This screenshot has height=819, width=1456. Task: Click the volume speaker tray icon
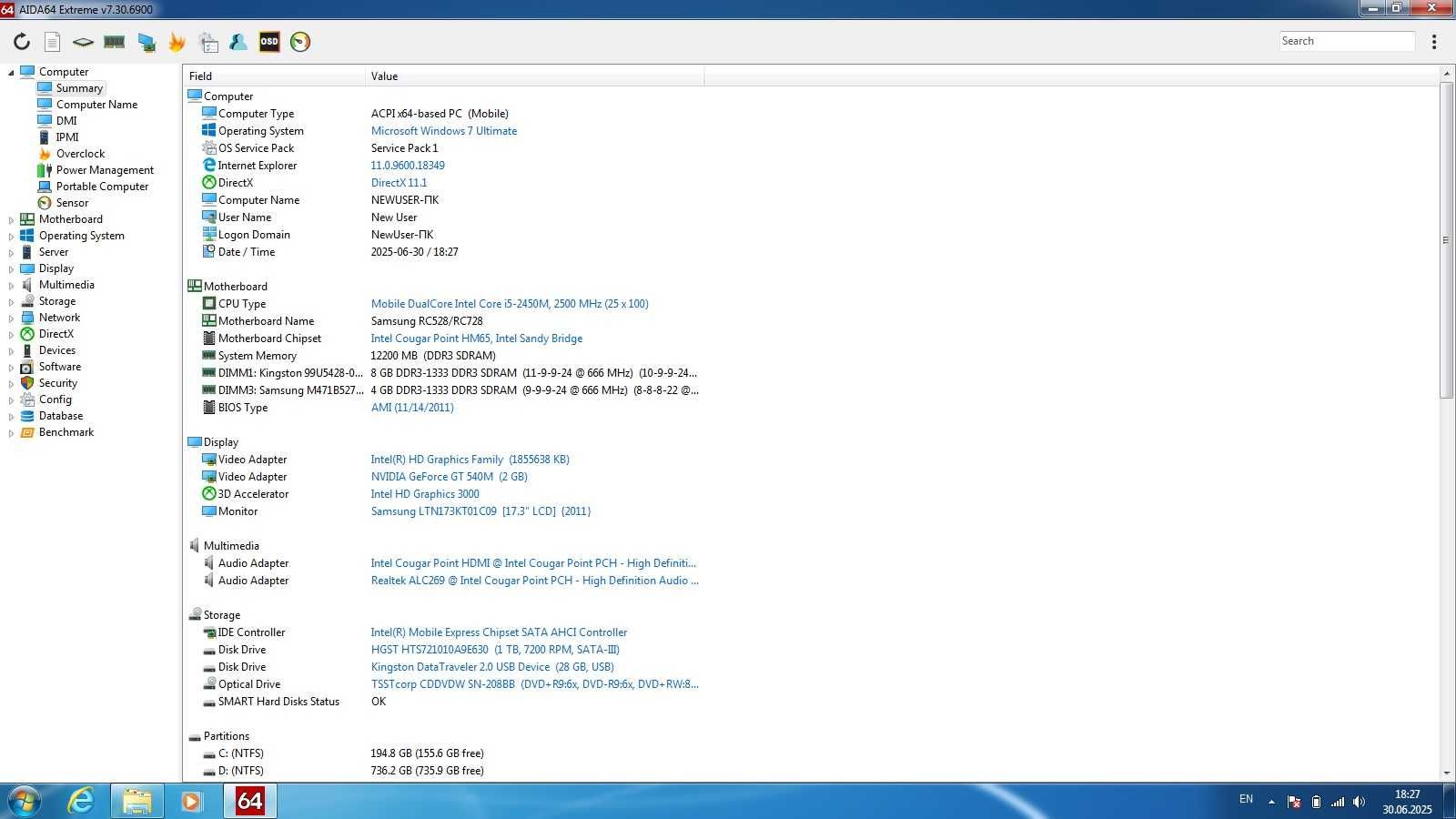pos(1359,802)
